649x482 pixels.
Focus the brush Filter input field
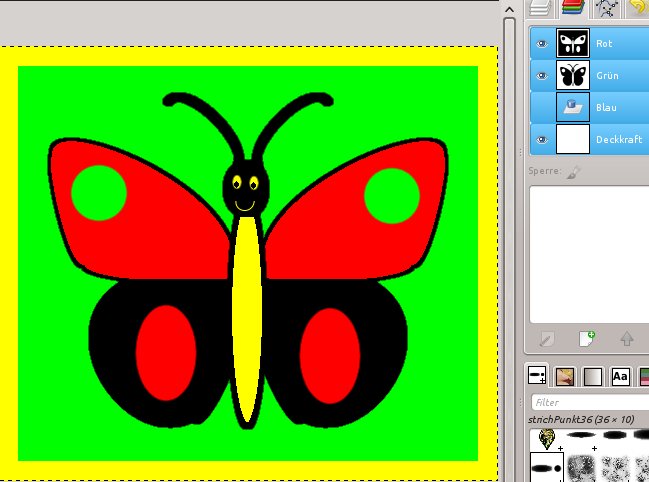[x=590, y=402]
